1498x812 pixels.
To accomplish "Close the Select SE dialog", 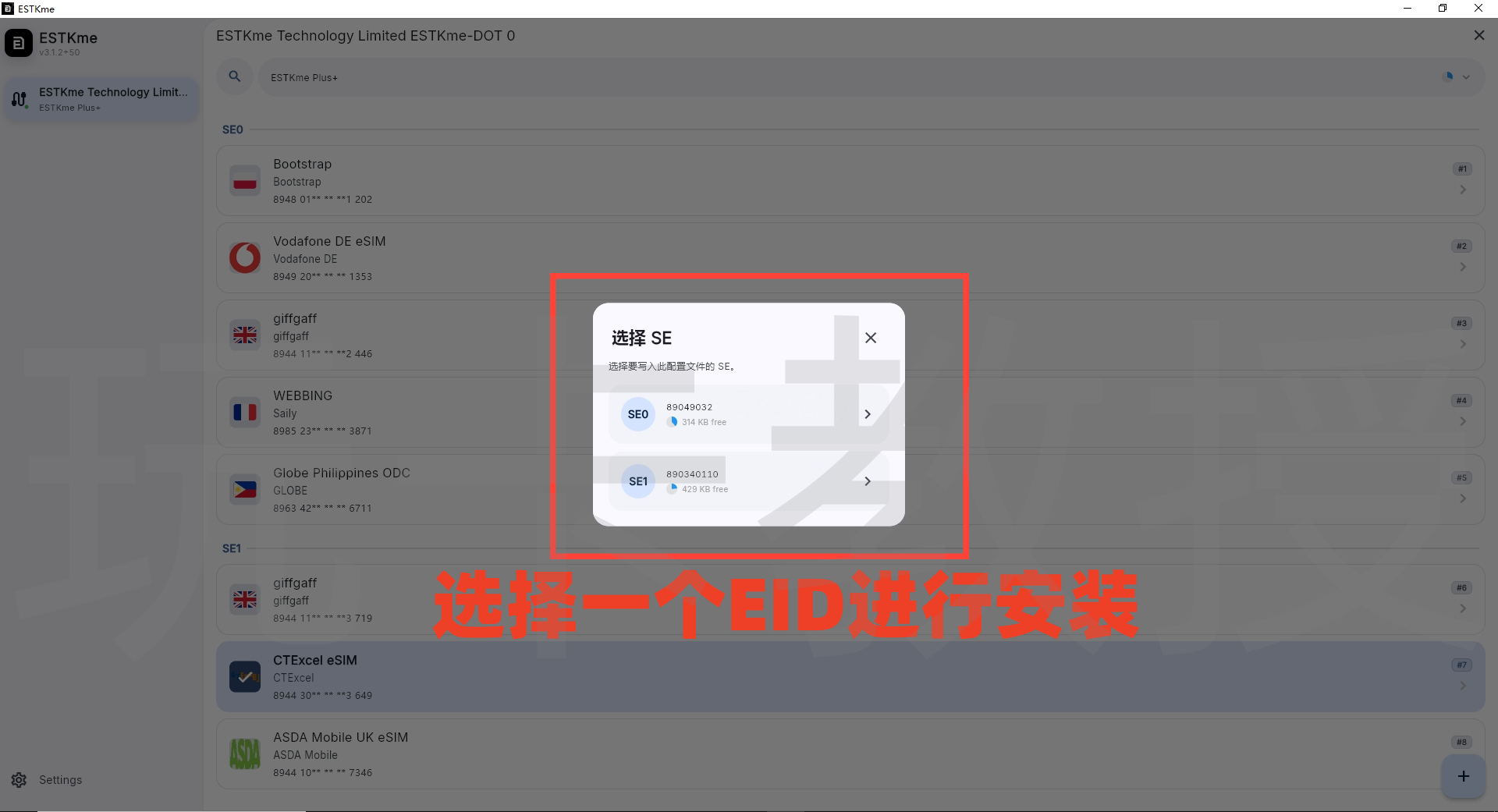I will click(x=871, y=338).
